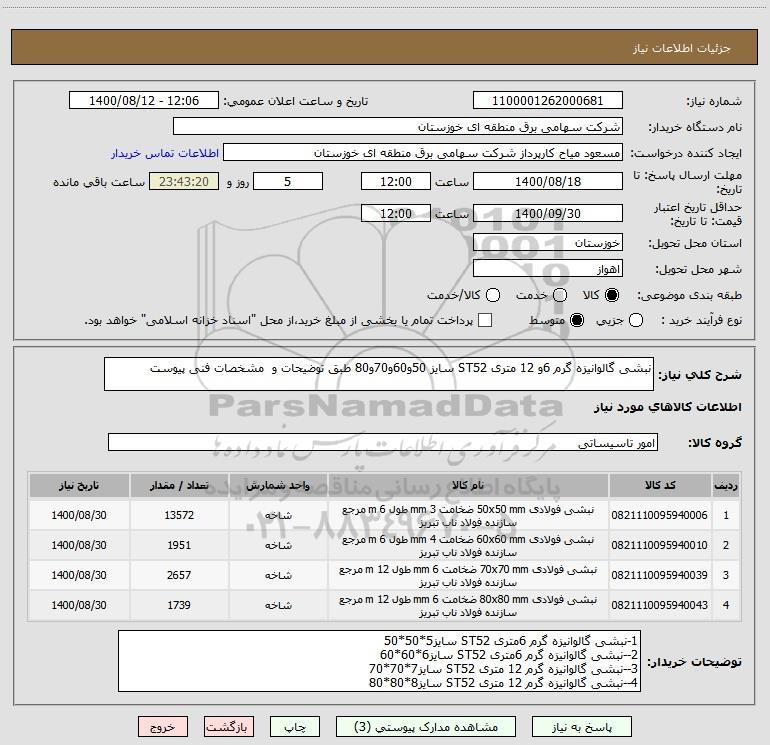770x745 pixels.
Task: Click the remaining time 23:43:20 field
Action: [184, 181]
